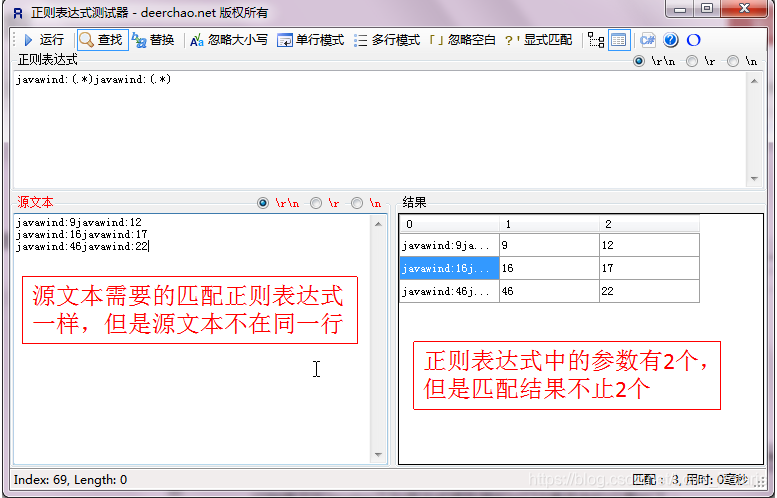Minimize the regex tester window

(x=680, y=8)
